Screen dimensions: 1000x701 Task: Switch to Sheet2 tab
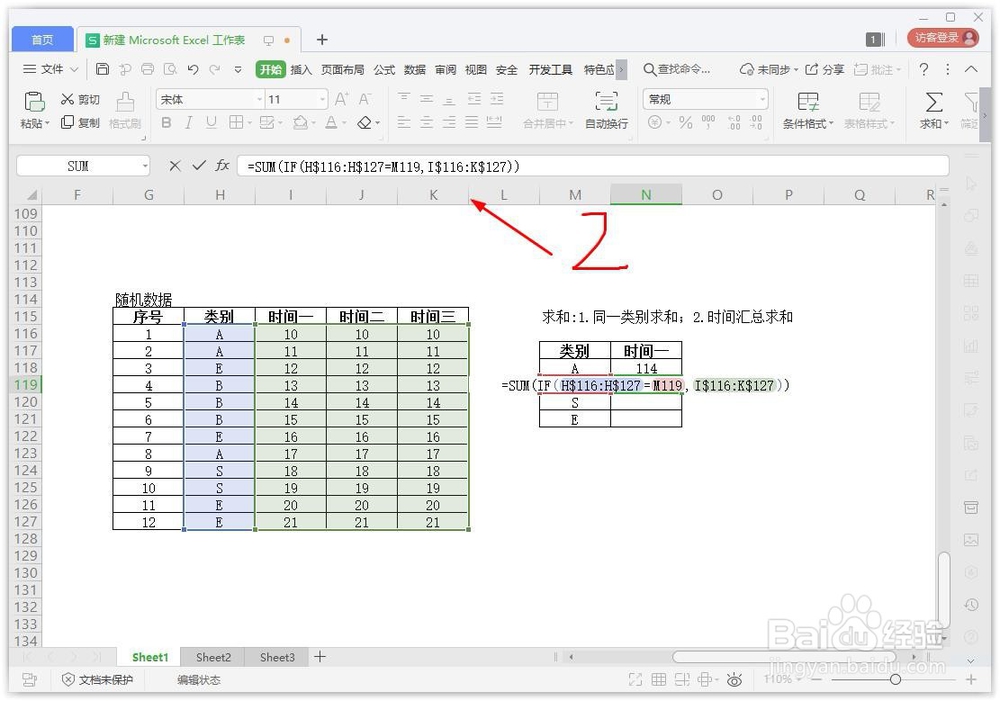coord(213,657)
